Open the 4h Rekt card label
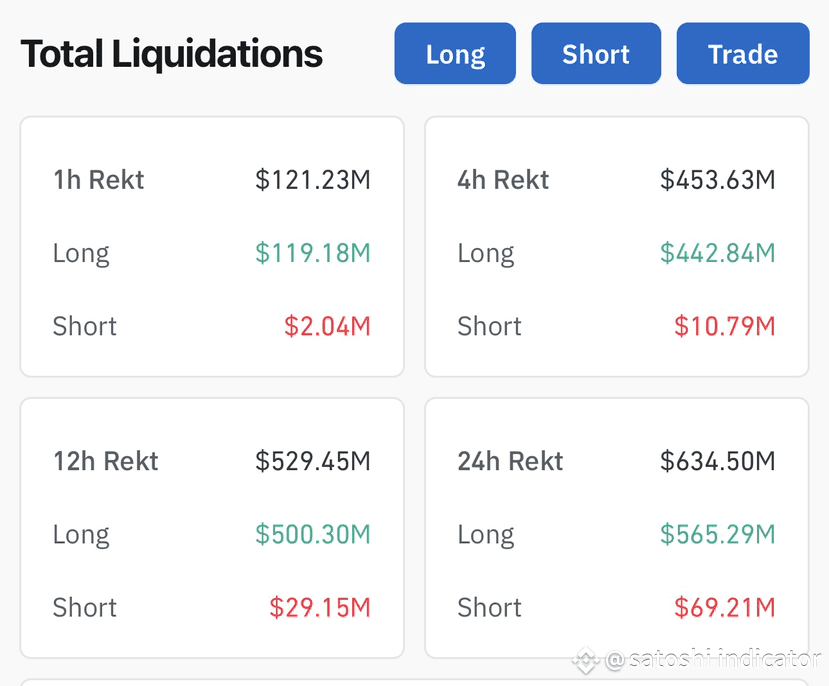 coord(503,180)
